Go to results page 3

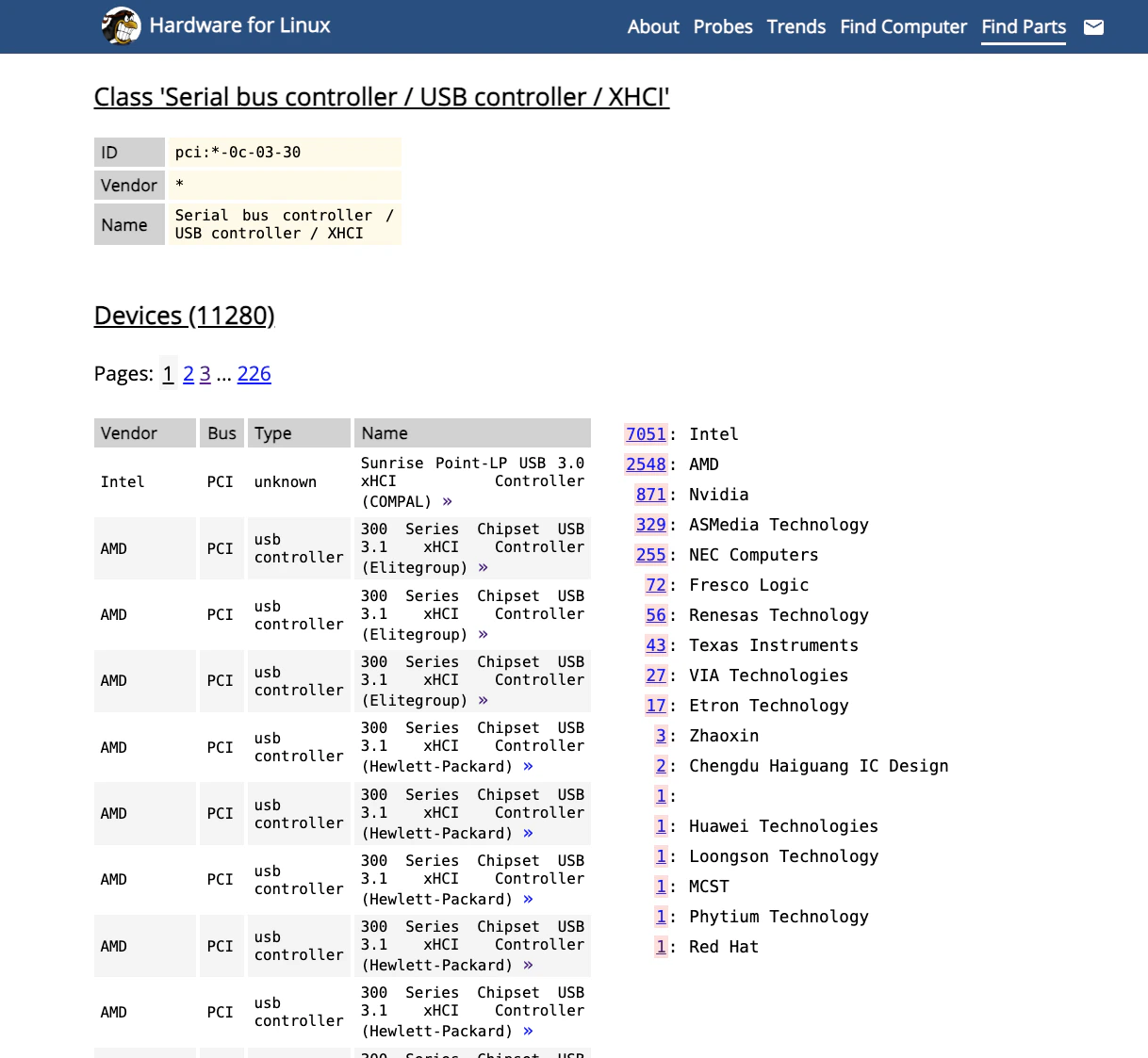[205, 374]
